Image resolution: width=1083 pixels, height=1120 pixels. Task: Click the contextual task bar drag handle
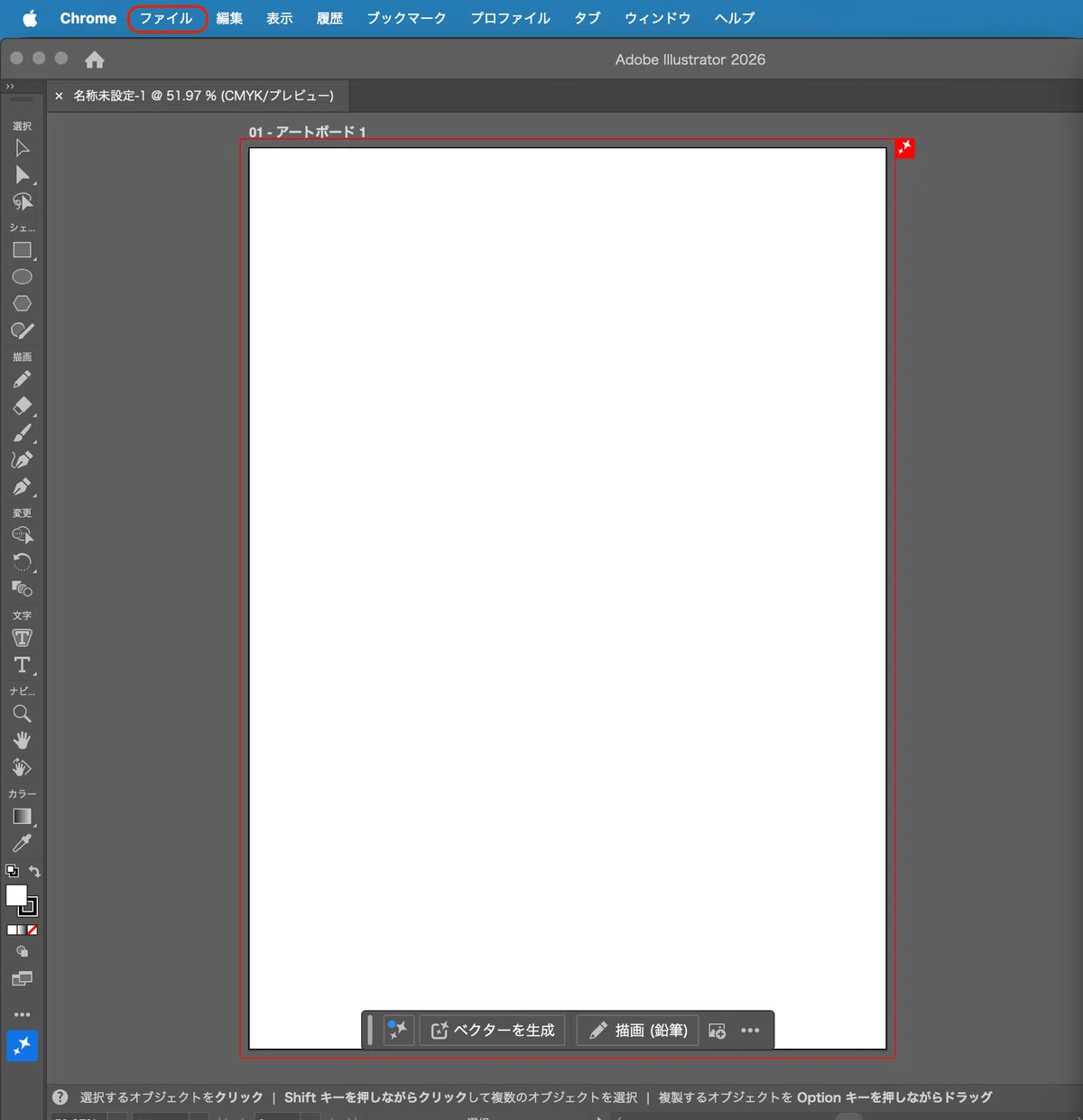click(370, 1030)
